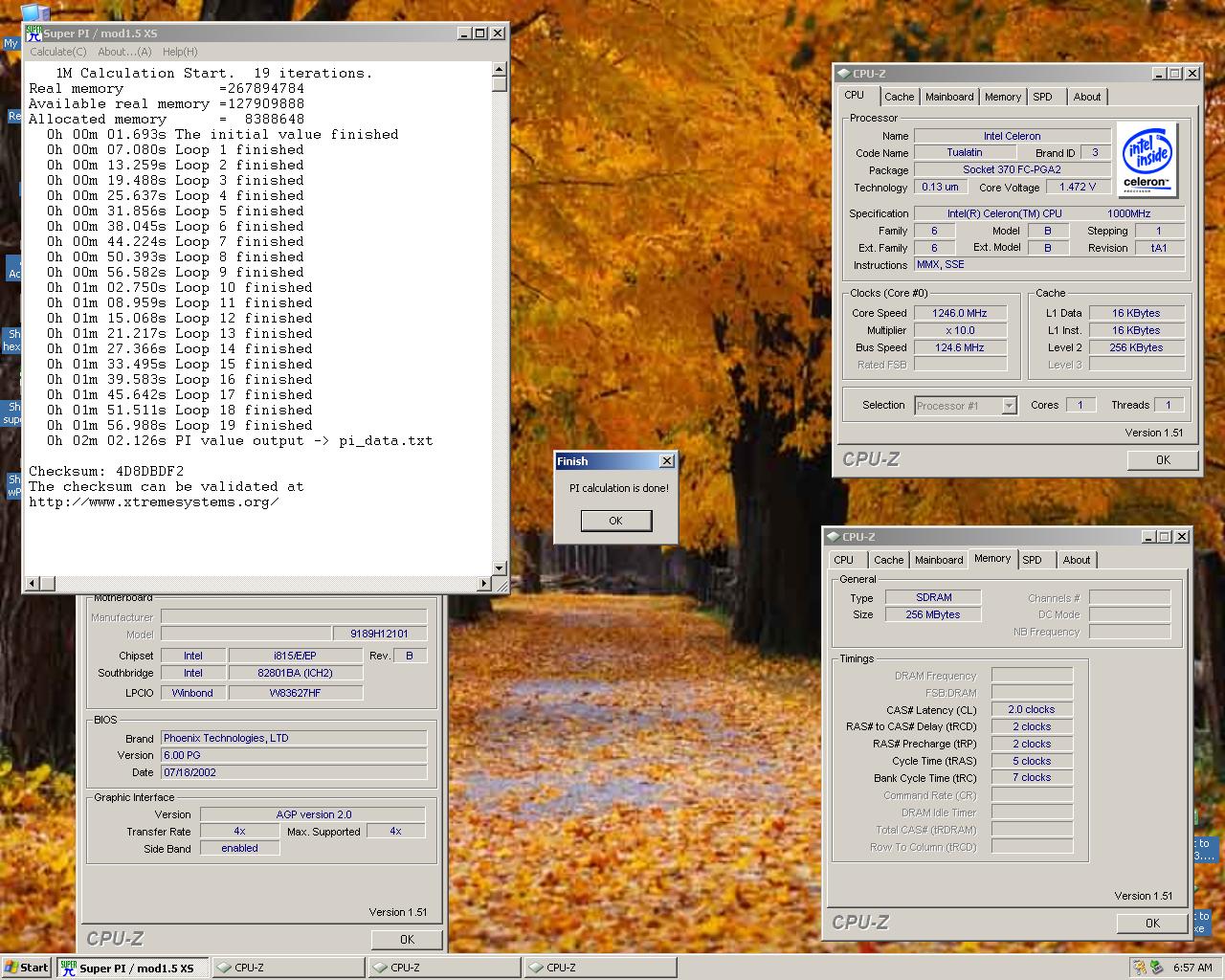Screen dimensions: 1225x980
Task: Click the Core Speed value 1246.0 MHz
Action: (959, 313)
